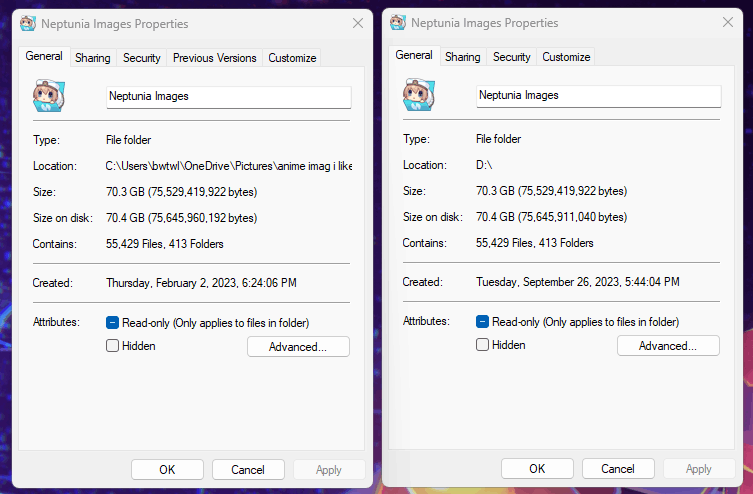Click the title bar folder icon in the left Properties window

coord(28,24)
